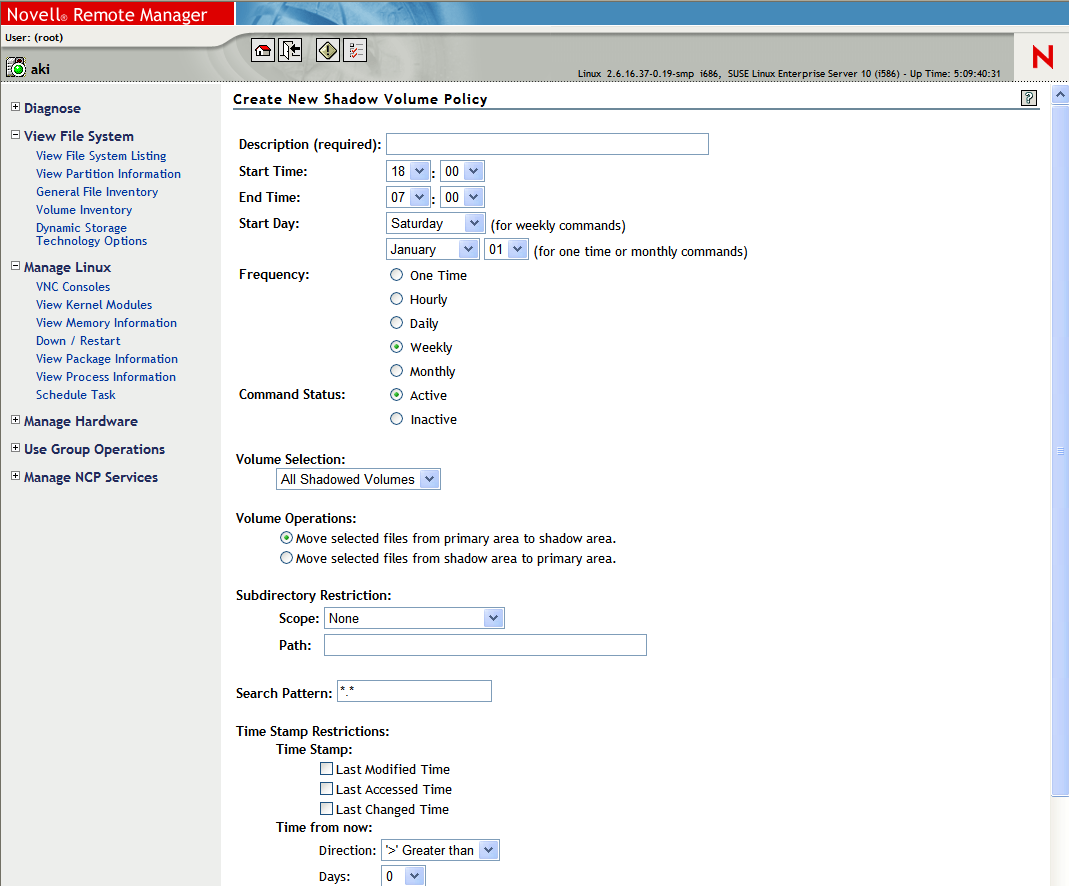Open View Package Information link
The width and height of the screenshot is (1069, 886).
click(107, 358)
